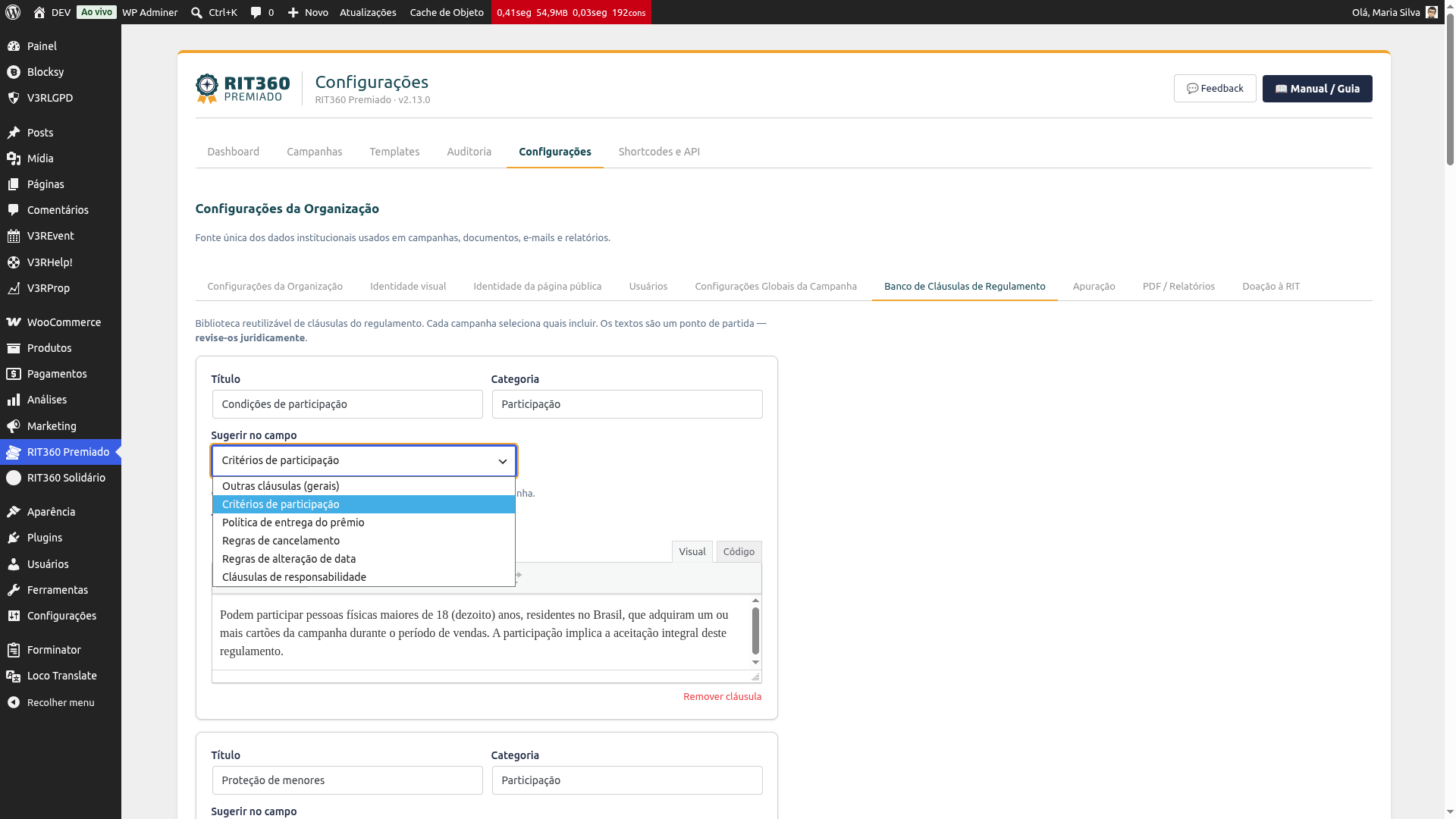Image resolution: width=1456 pixels, height=819 pixels.
Task: Click the Pagamentos dollar icon
Action: 14,374
